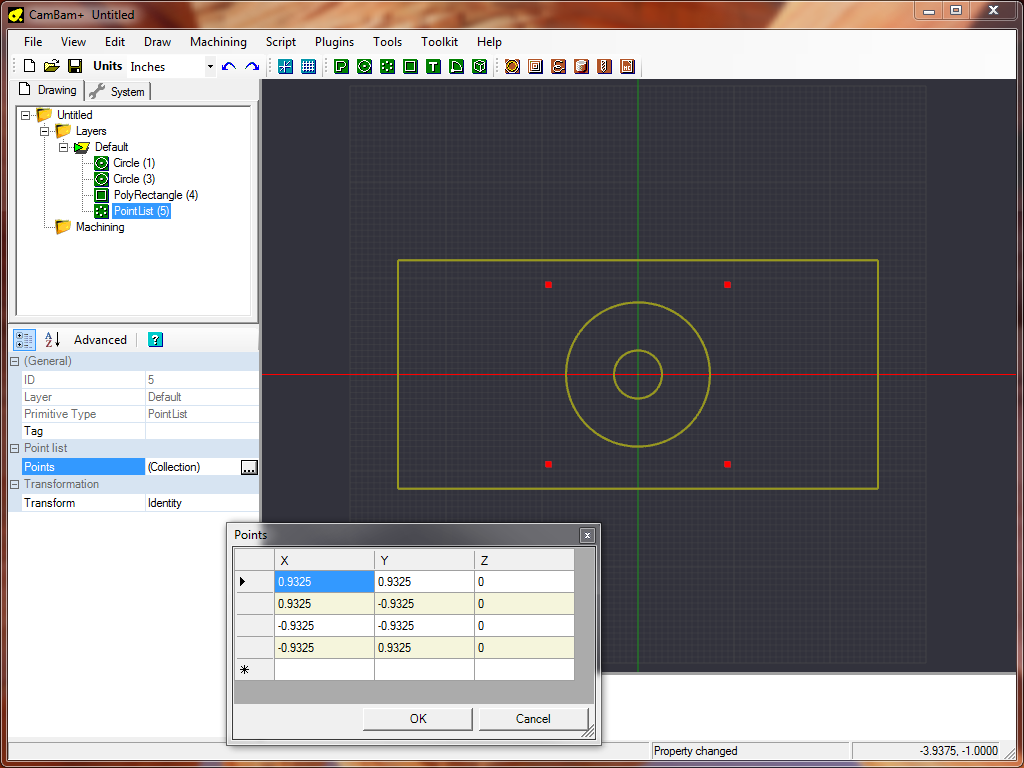The height and width of the screenshot is (768, 1024).
Task: Open the Machining menu
Action: click(218, 42)
